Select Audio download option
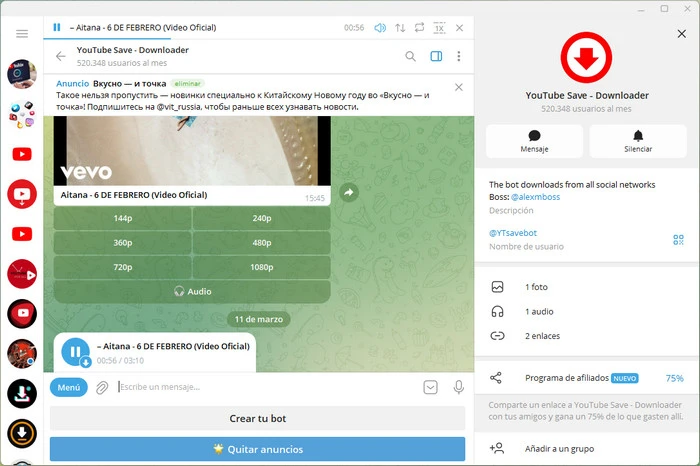 pyautogui.click(x=192, y=291)
